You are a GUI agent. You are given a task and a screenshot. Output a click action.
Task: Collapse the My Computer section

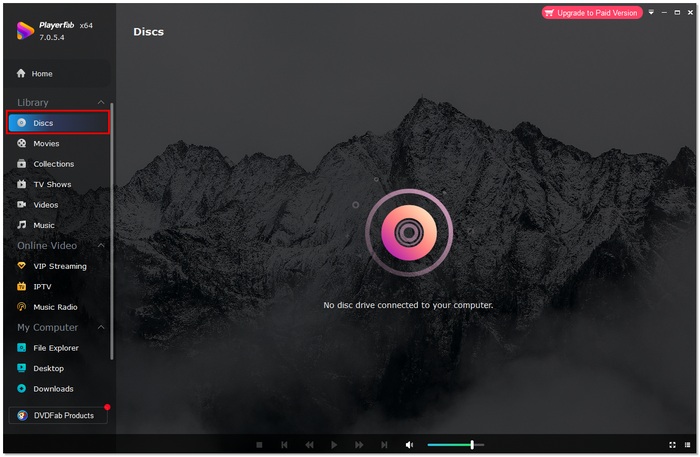(x=100, y=328)
